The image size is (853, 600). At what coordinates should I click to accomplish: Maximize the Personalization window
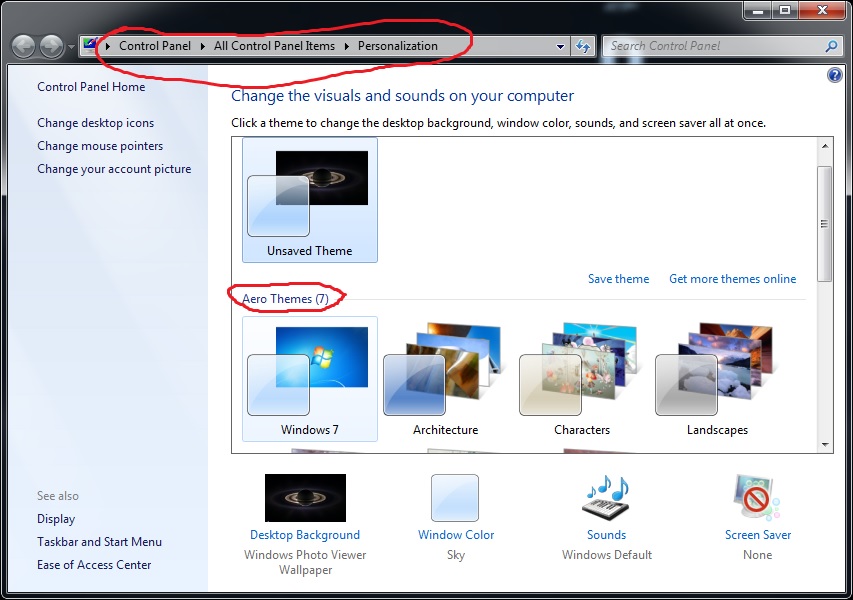(785, 10)
